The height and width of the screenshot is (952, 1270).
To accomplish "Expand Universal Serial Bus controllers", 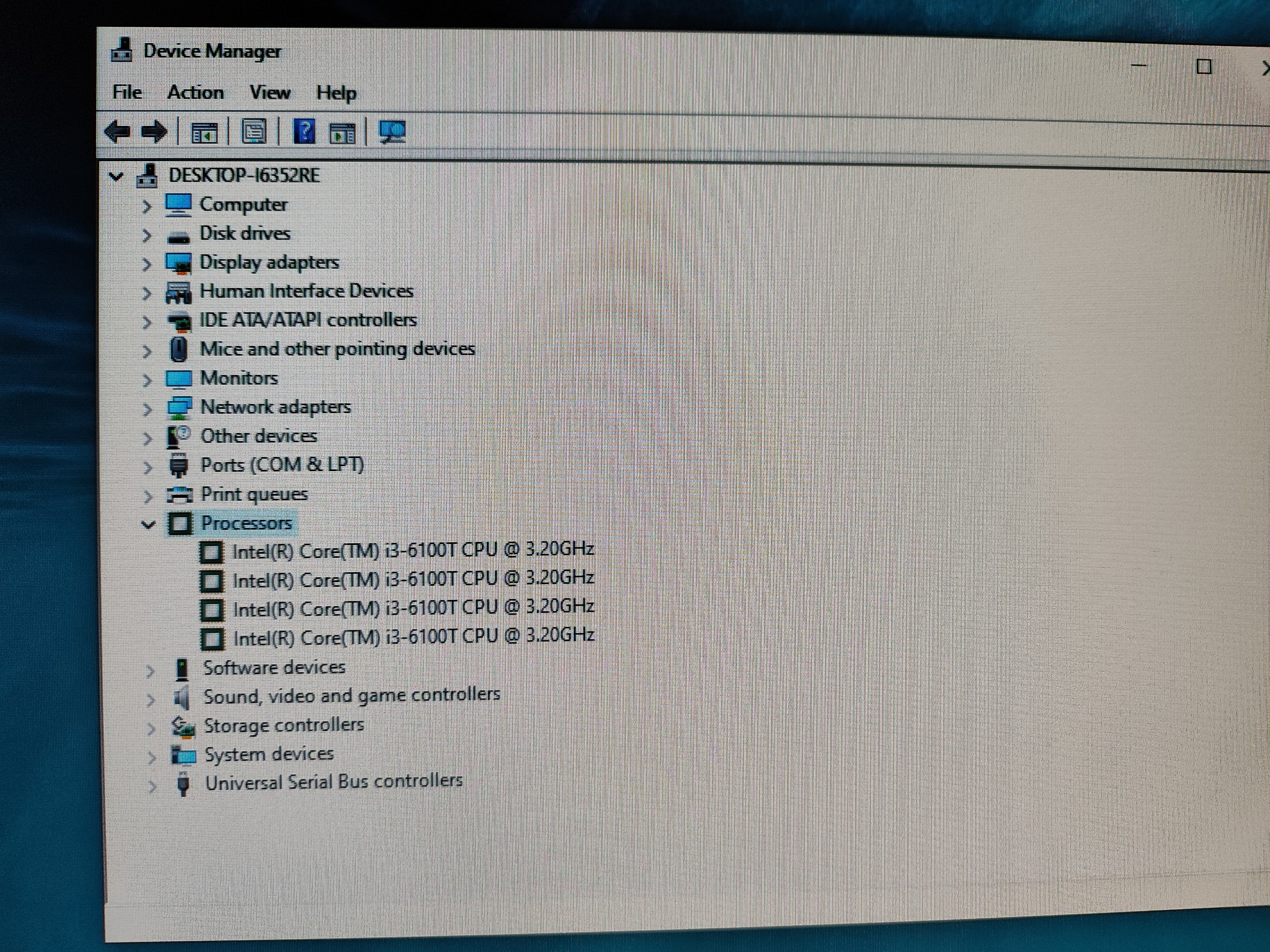I will pyautogui.click(x=152, y=786).
